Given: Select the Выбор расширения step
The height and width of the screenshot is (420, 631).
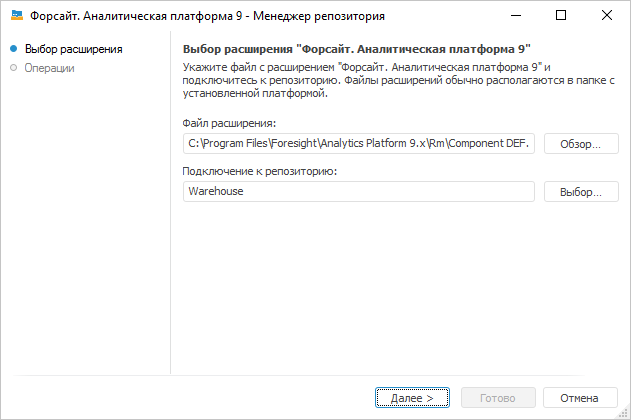Looking at the screenshot, I should point(73,49).
